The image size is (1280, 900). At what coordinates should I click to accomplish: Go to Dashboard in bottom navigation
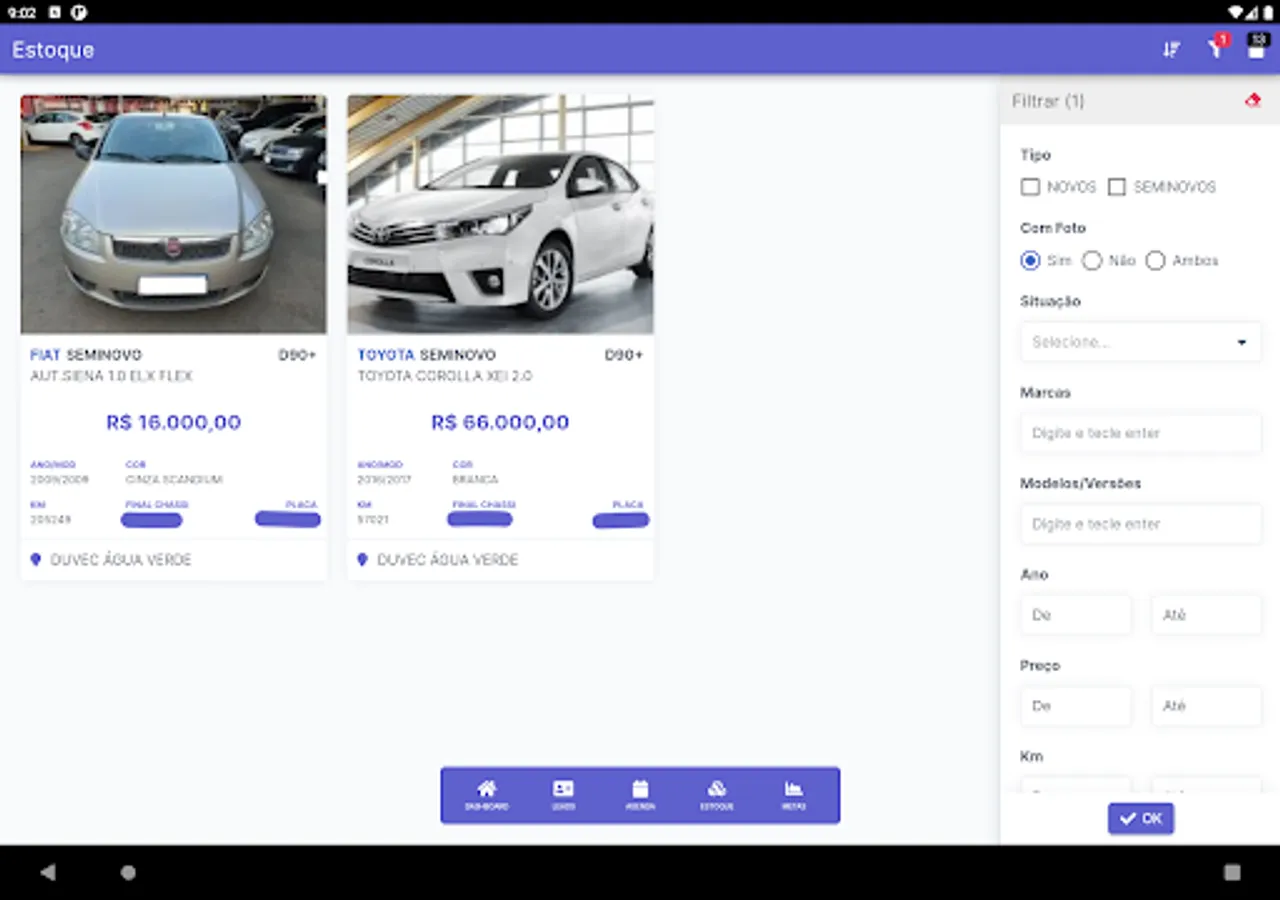(x=486, y=795)
